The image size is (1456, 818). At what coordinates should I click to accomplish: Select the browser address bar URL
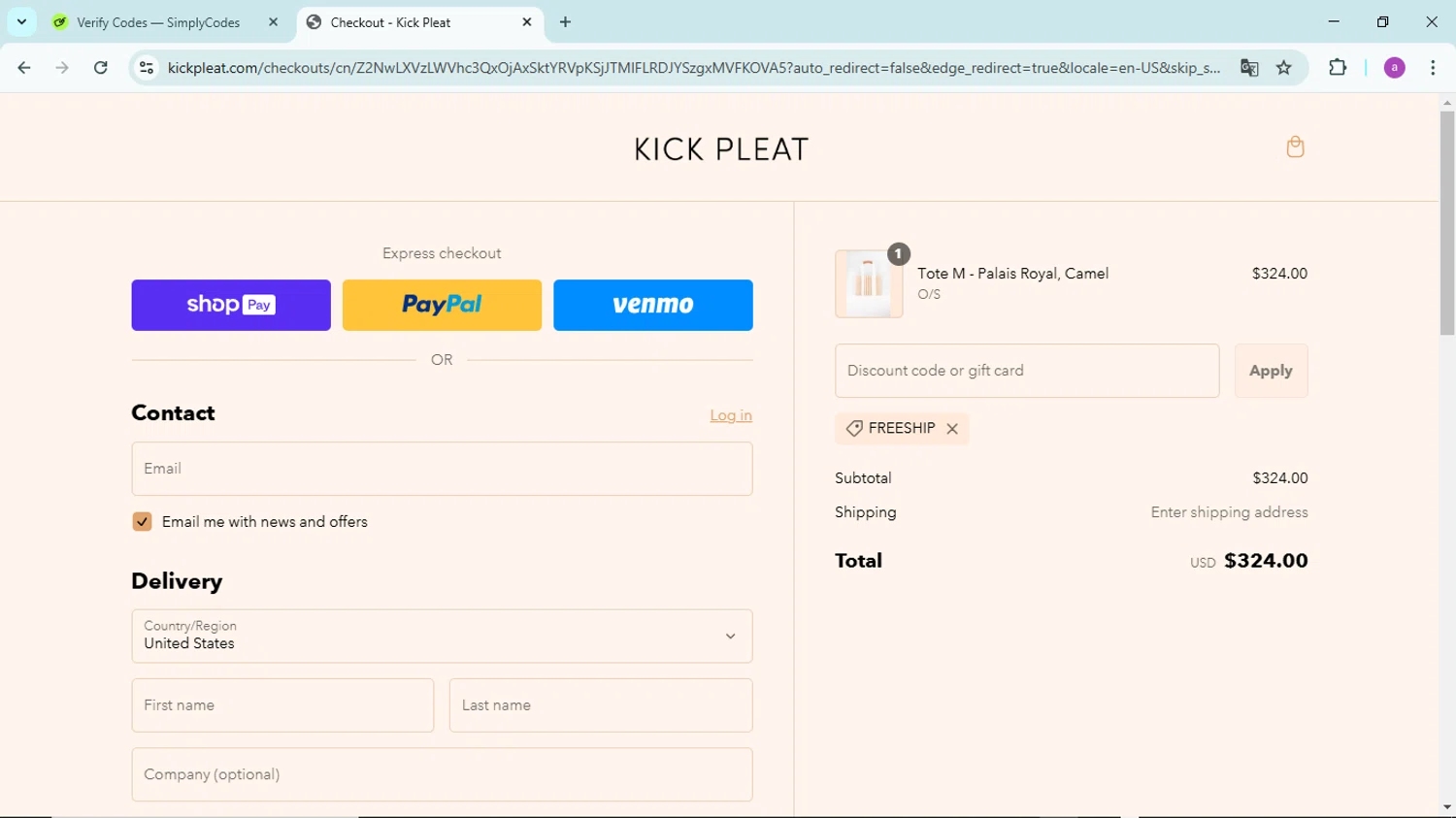tap(694, 68)
